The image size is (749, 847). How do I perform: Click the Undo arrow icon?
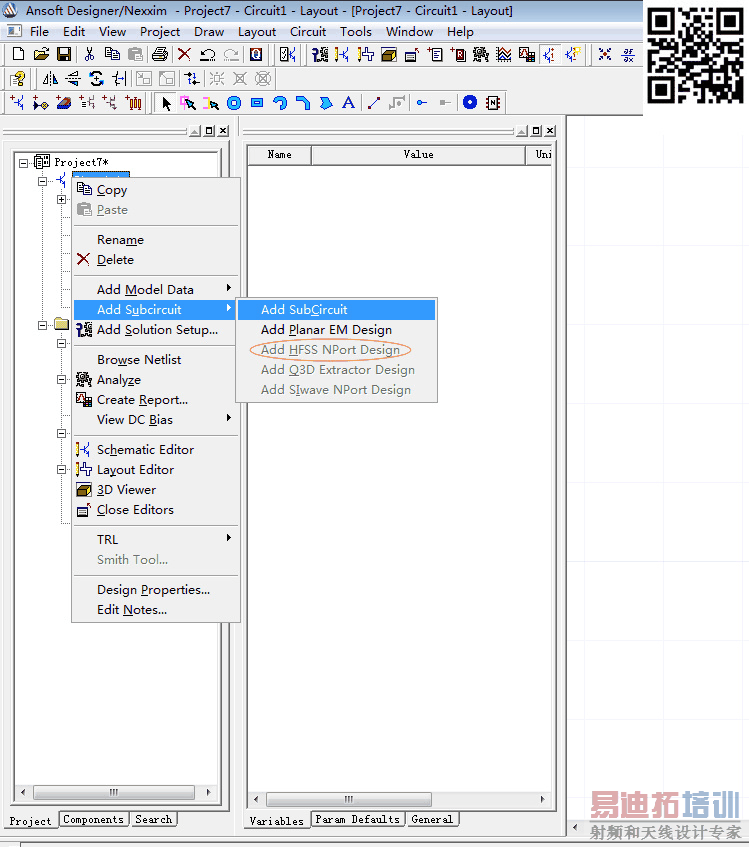208,54
